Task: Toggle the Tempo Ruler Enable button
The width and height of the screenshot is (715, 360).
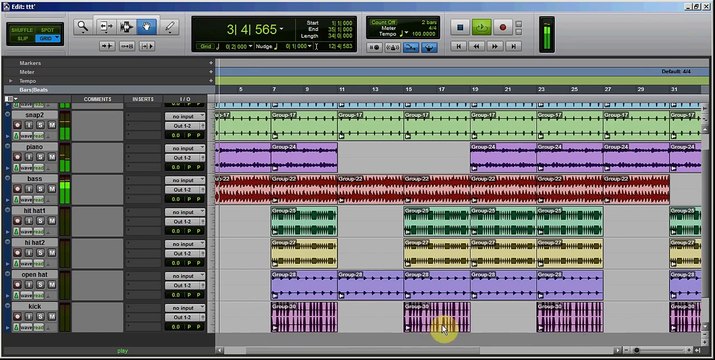Action: 429,47
